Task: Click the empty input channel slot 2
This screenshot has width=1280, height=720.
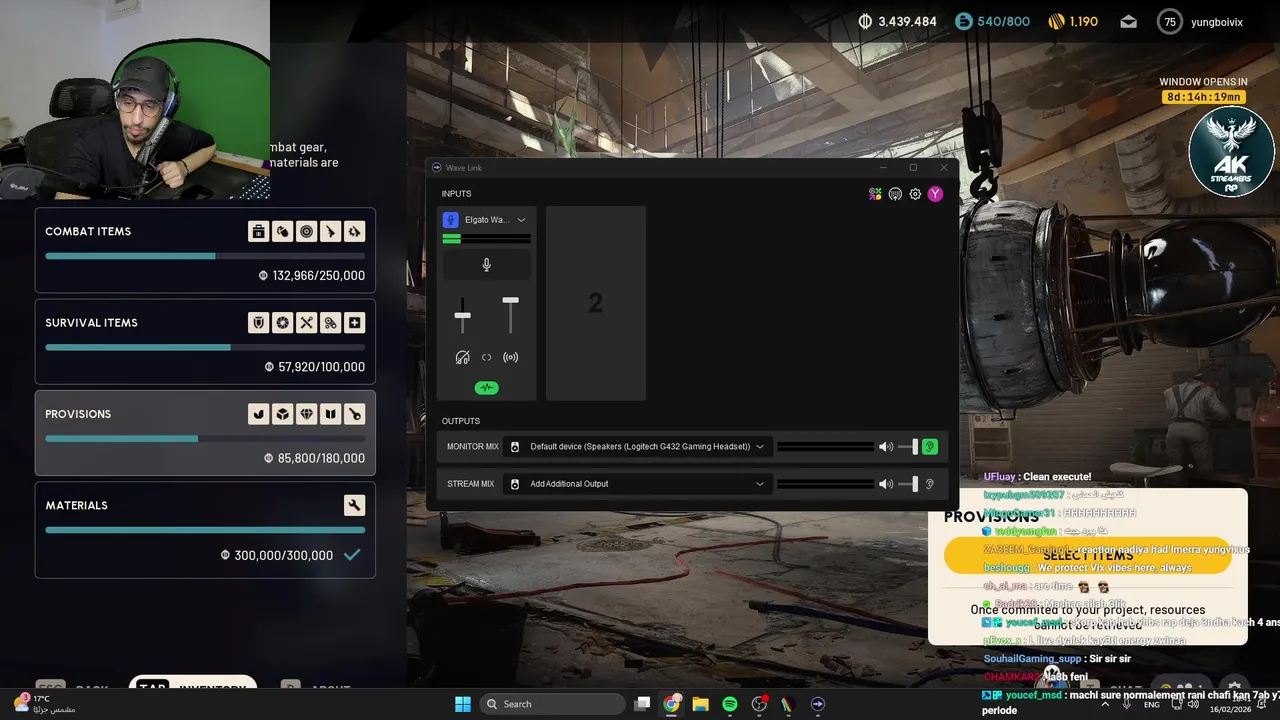Action: (x=595, y=303)
